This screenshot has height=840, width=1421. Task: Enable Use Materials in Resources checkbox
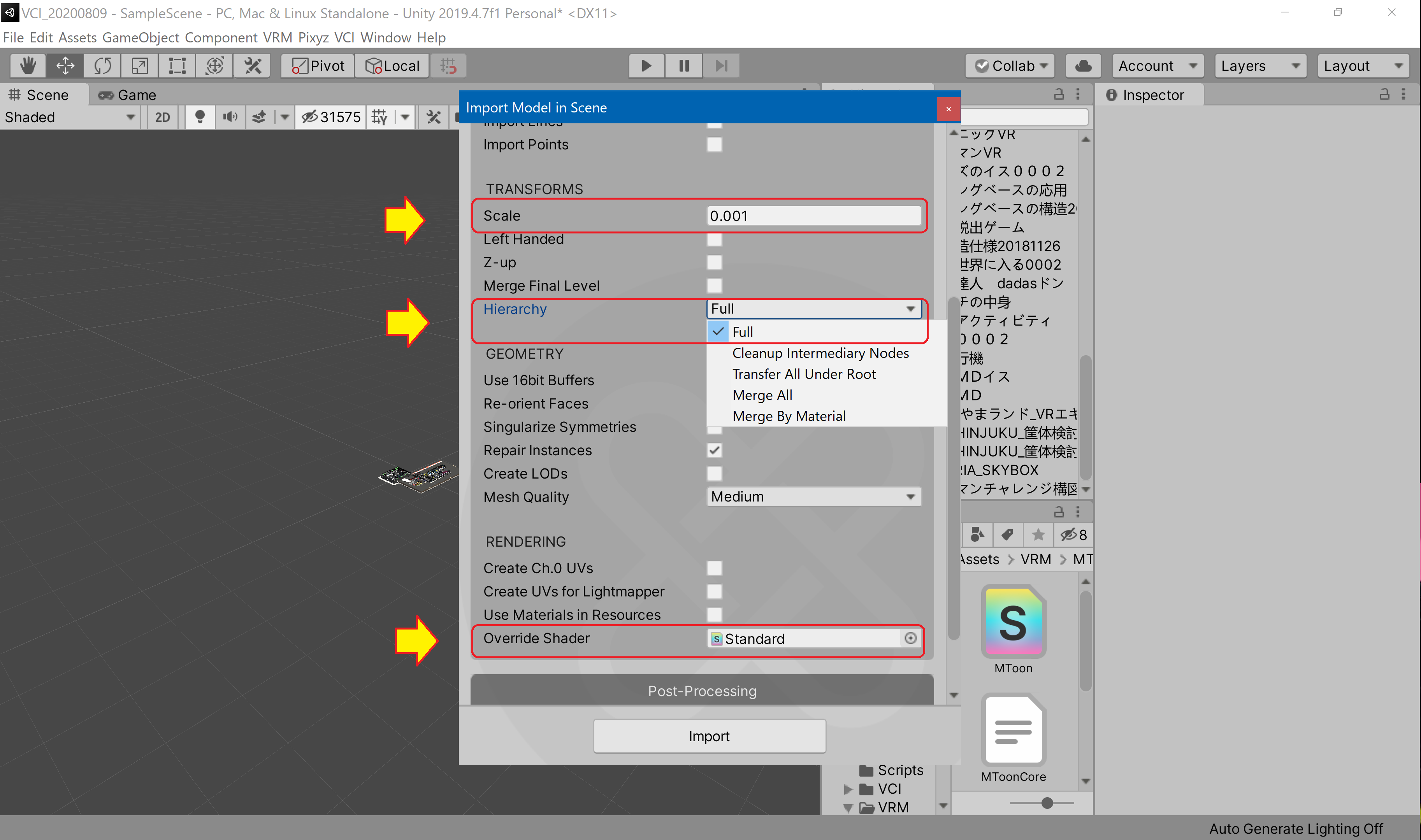715,614
